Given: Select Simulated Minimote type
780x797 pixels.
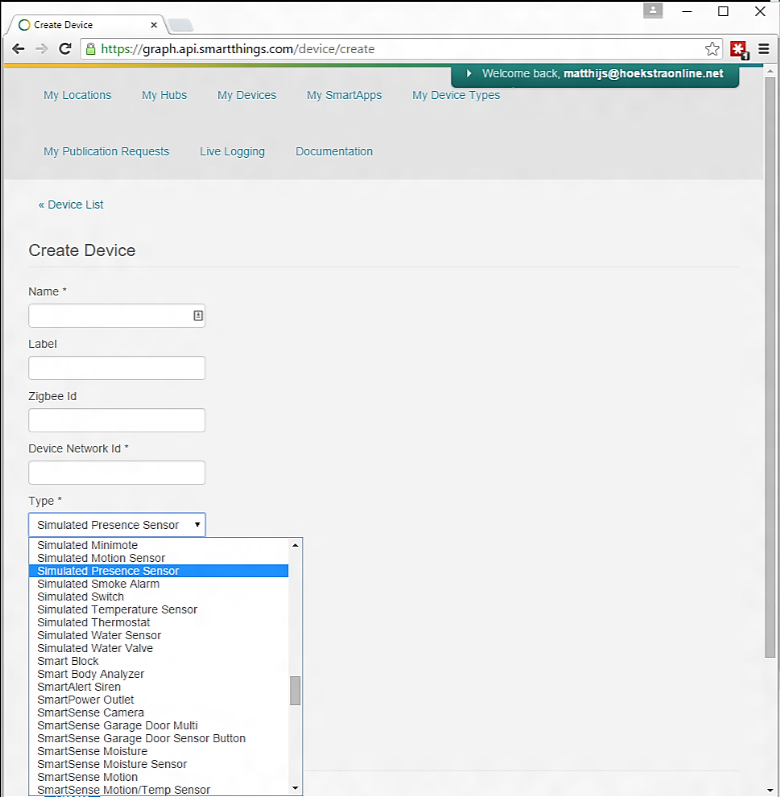Looking at the screenshot, I should tap(159, 545).
